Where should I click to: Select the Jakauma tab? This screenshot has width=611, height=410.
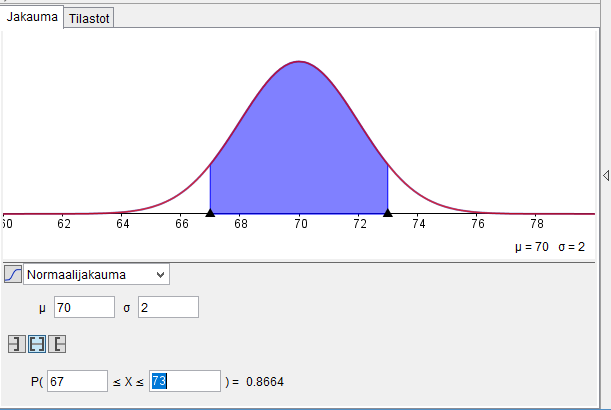33,17
